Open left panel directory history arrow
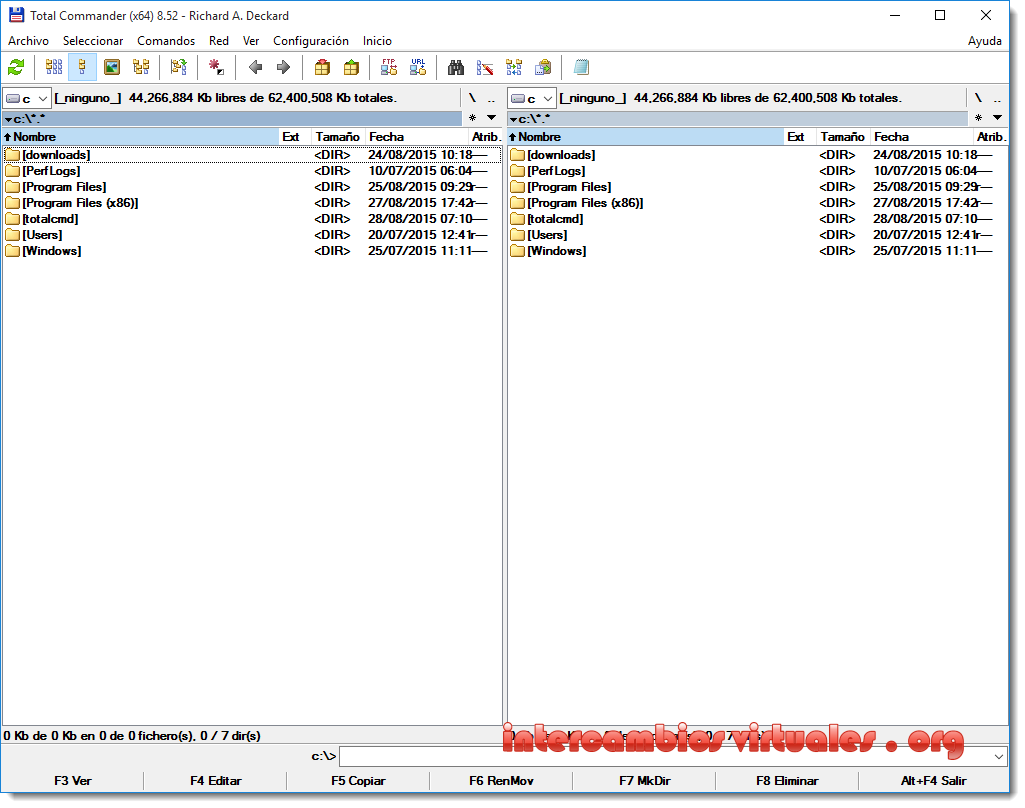This screenshot has height=808, width=1025. (492, 118)
